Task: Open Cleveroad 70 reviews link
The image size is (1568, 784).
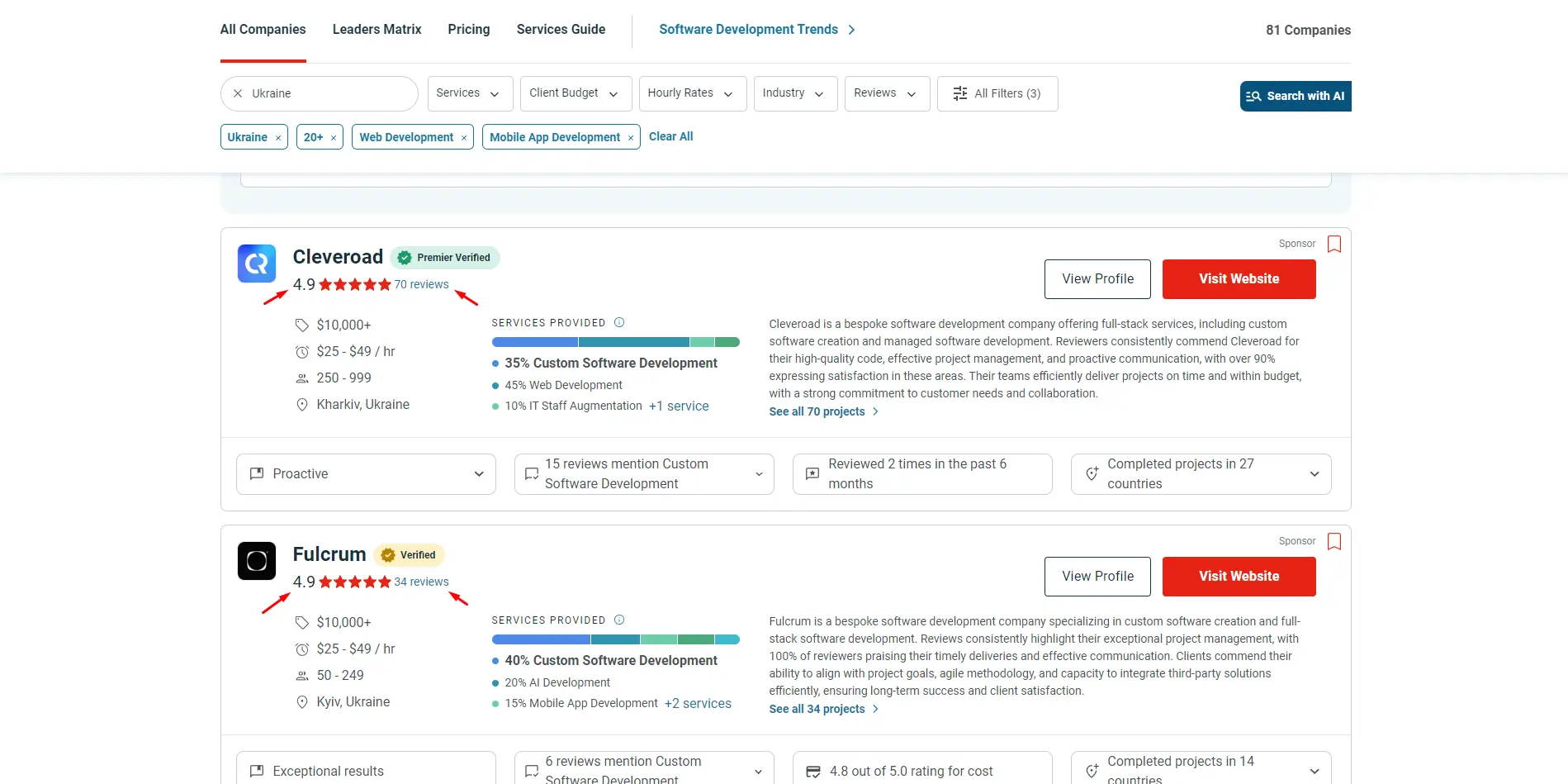Action: tap(421, 284)
